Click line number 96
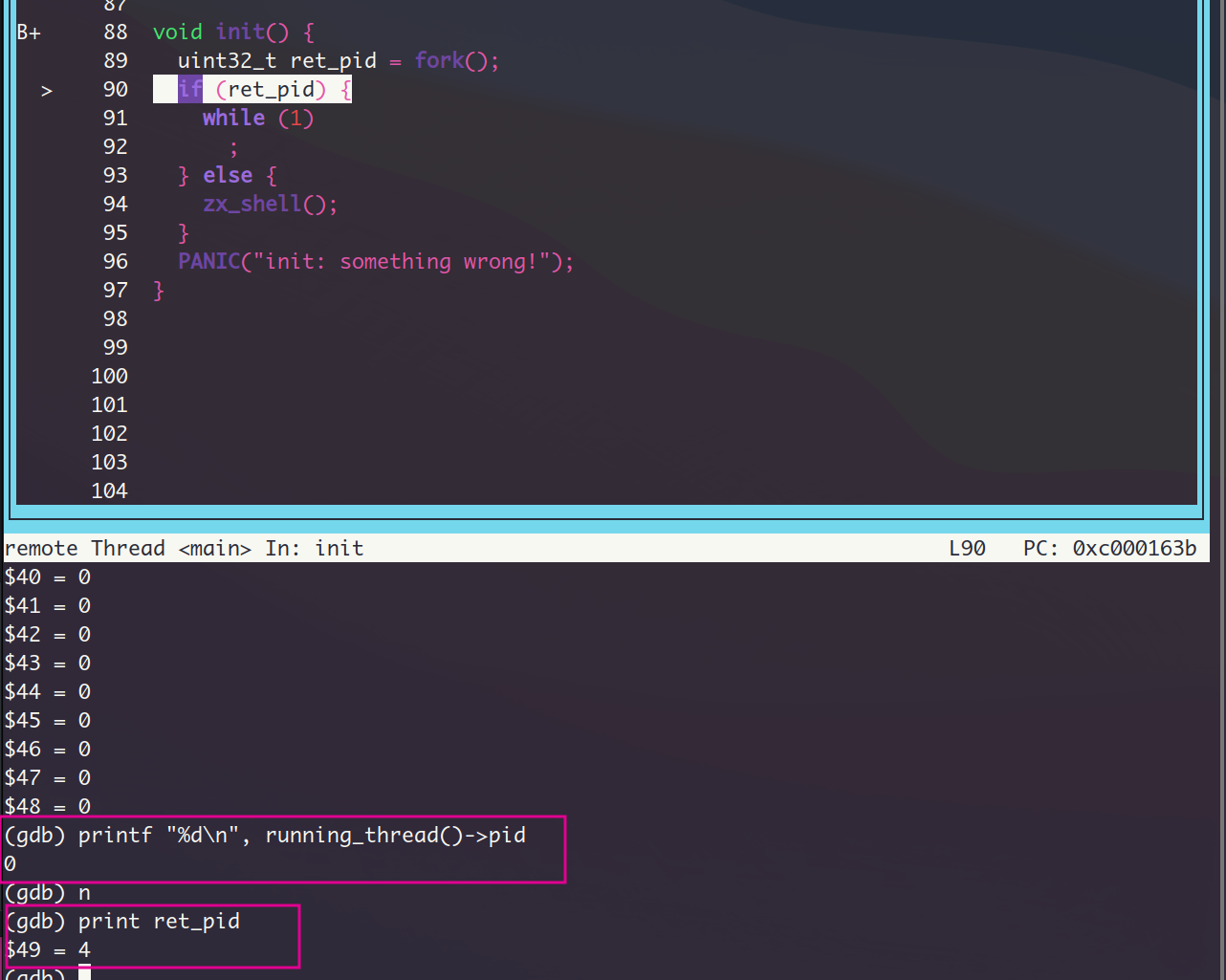This screenshot has width=1226, height=980. (116, 262)
